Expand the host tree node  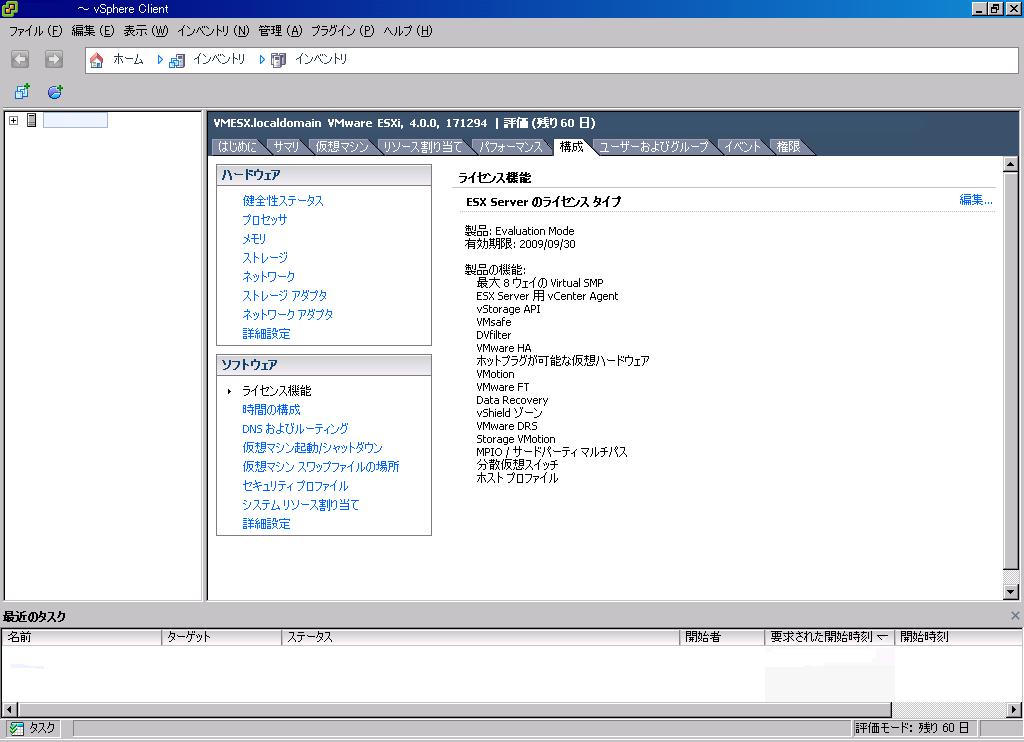(13, 120)
